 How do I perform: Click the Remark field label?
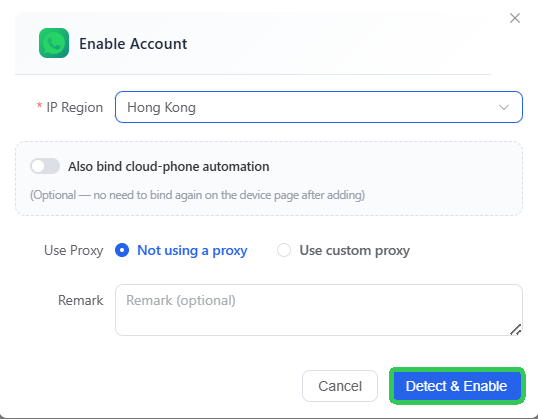click(x=81, y=300)
